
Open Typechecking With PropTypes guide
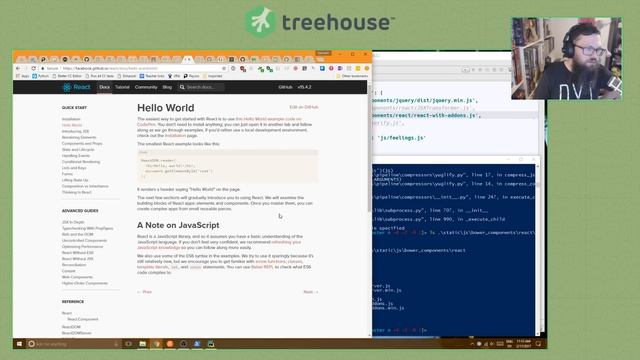[87, 228]
